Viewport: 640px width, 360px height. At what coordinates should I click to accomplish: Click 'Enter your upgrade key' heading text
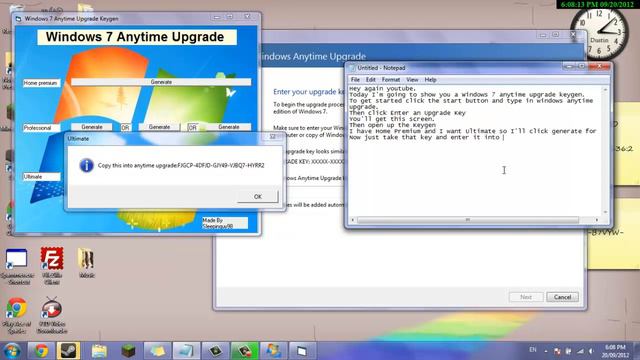309,92
